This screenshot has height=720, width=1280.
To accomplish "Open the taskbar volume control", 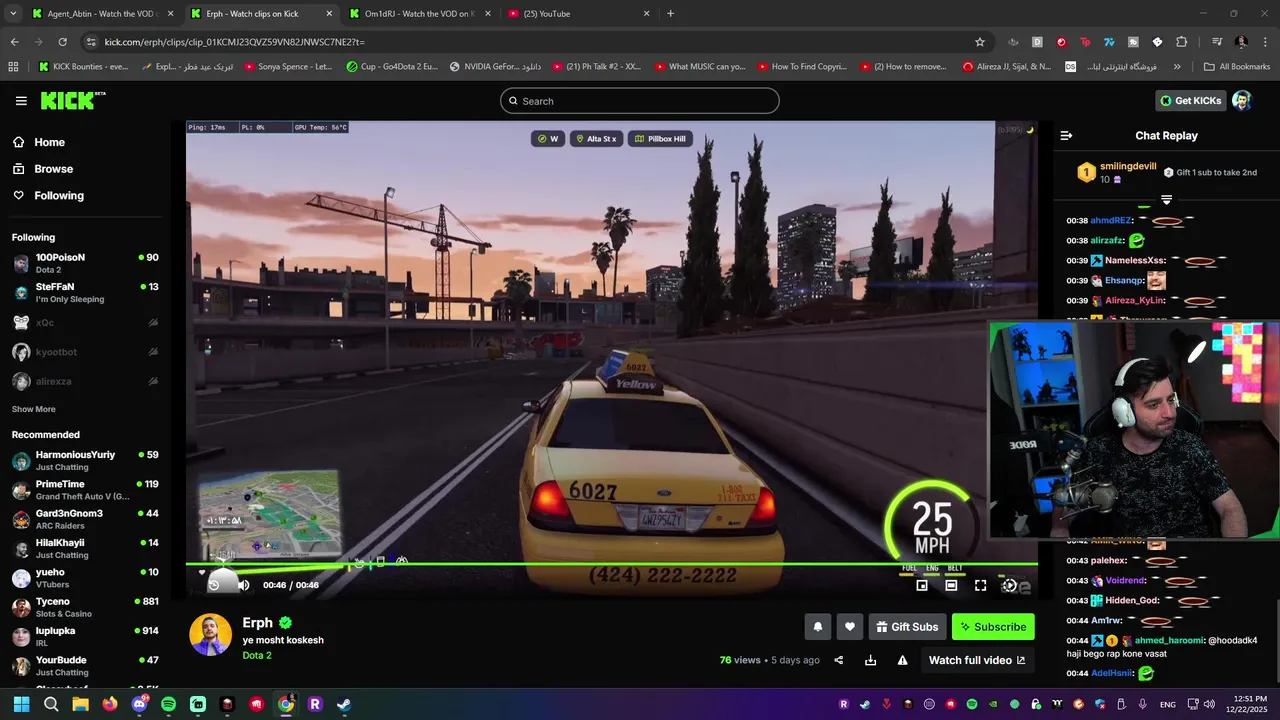I will 1209,704.
